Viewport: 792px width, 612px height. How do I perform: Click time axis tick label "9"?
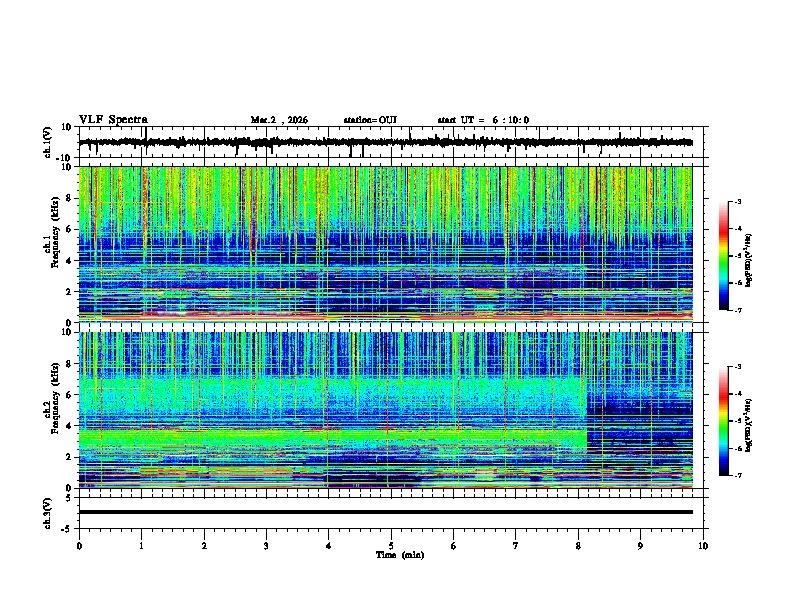point(640,546)
